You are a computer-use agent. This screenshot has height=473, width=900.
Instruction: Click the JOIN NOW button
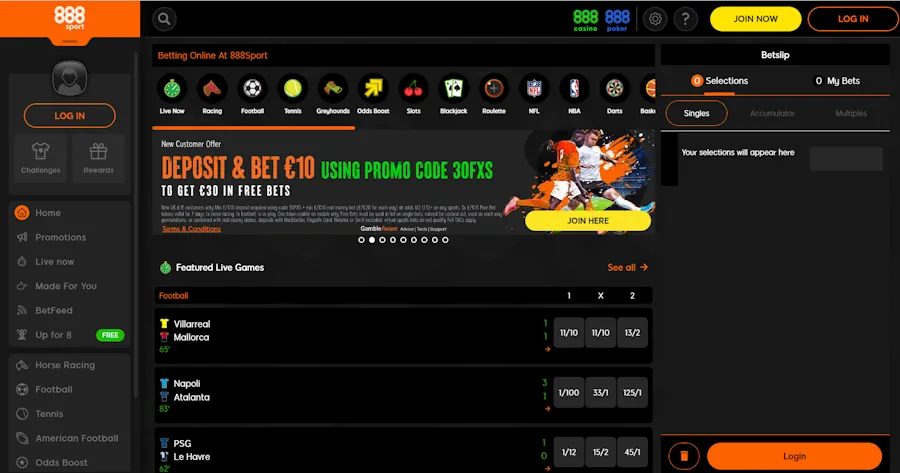click(x=755, y=19)
